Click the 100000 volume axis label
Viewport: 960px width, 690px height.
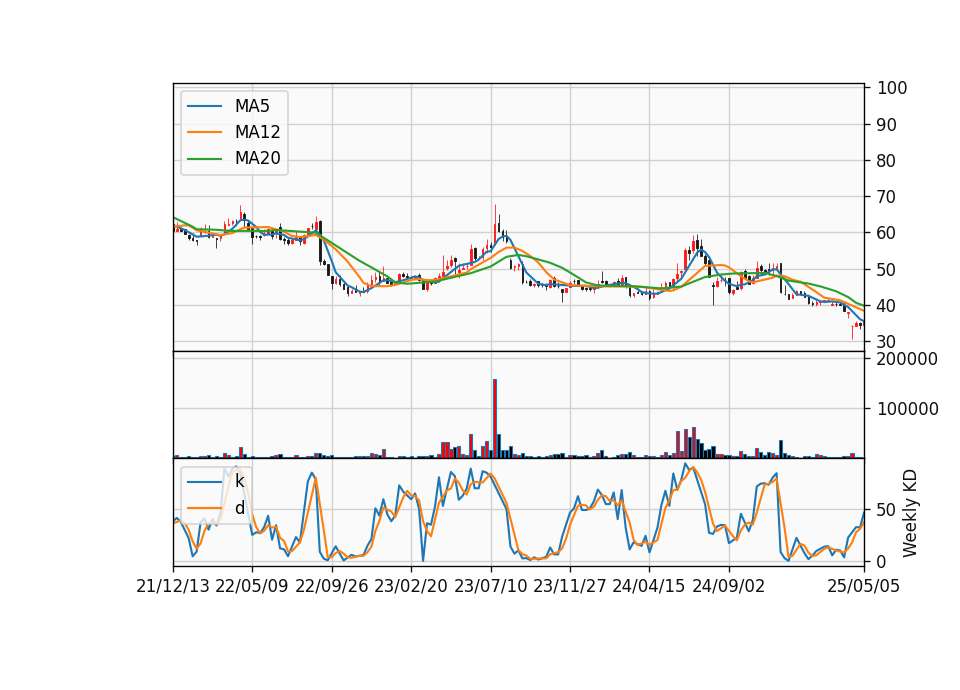point(907,409)
